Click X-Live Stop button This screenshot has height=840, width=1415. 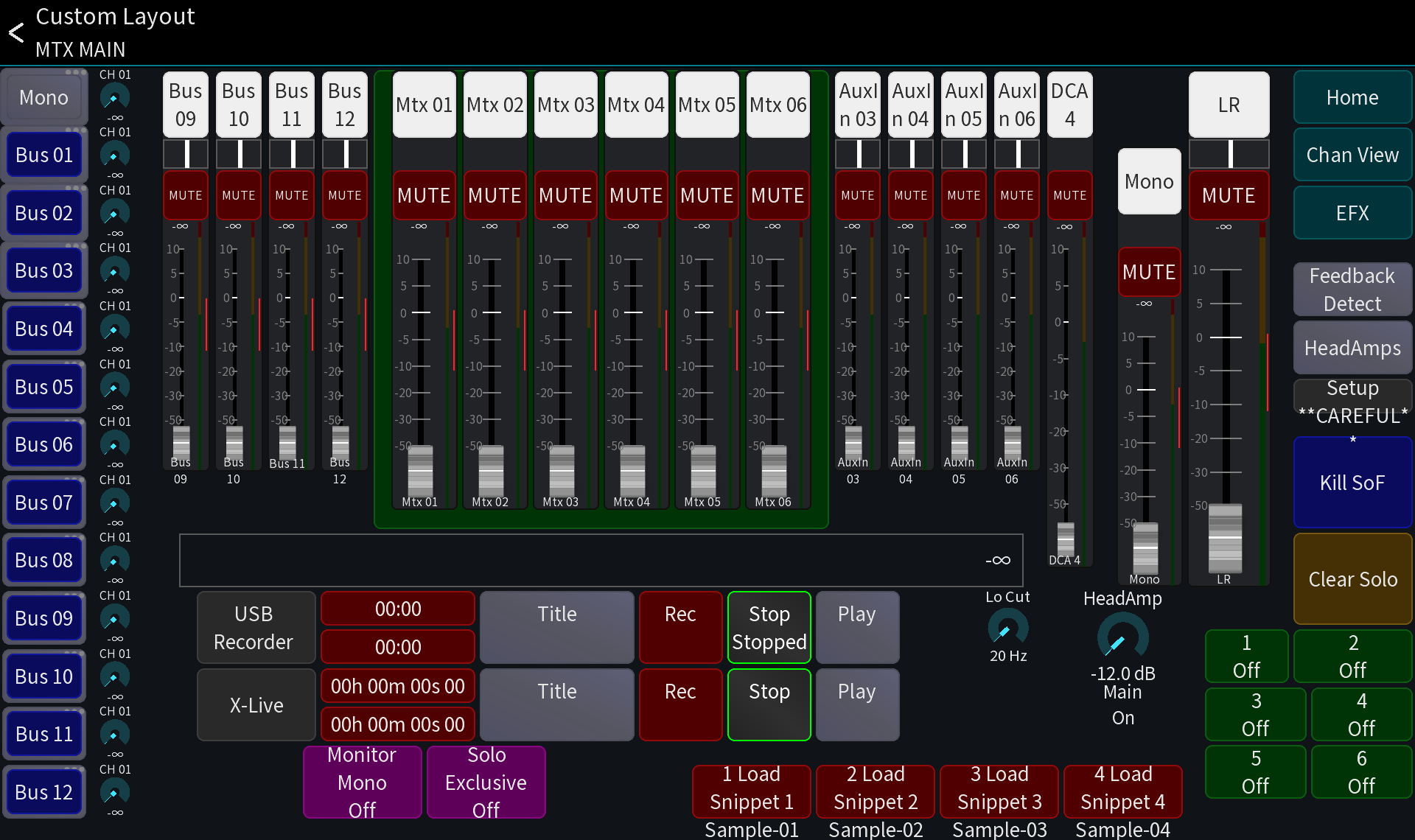point(769,704)
